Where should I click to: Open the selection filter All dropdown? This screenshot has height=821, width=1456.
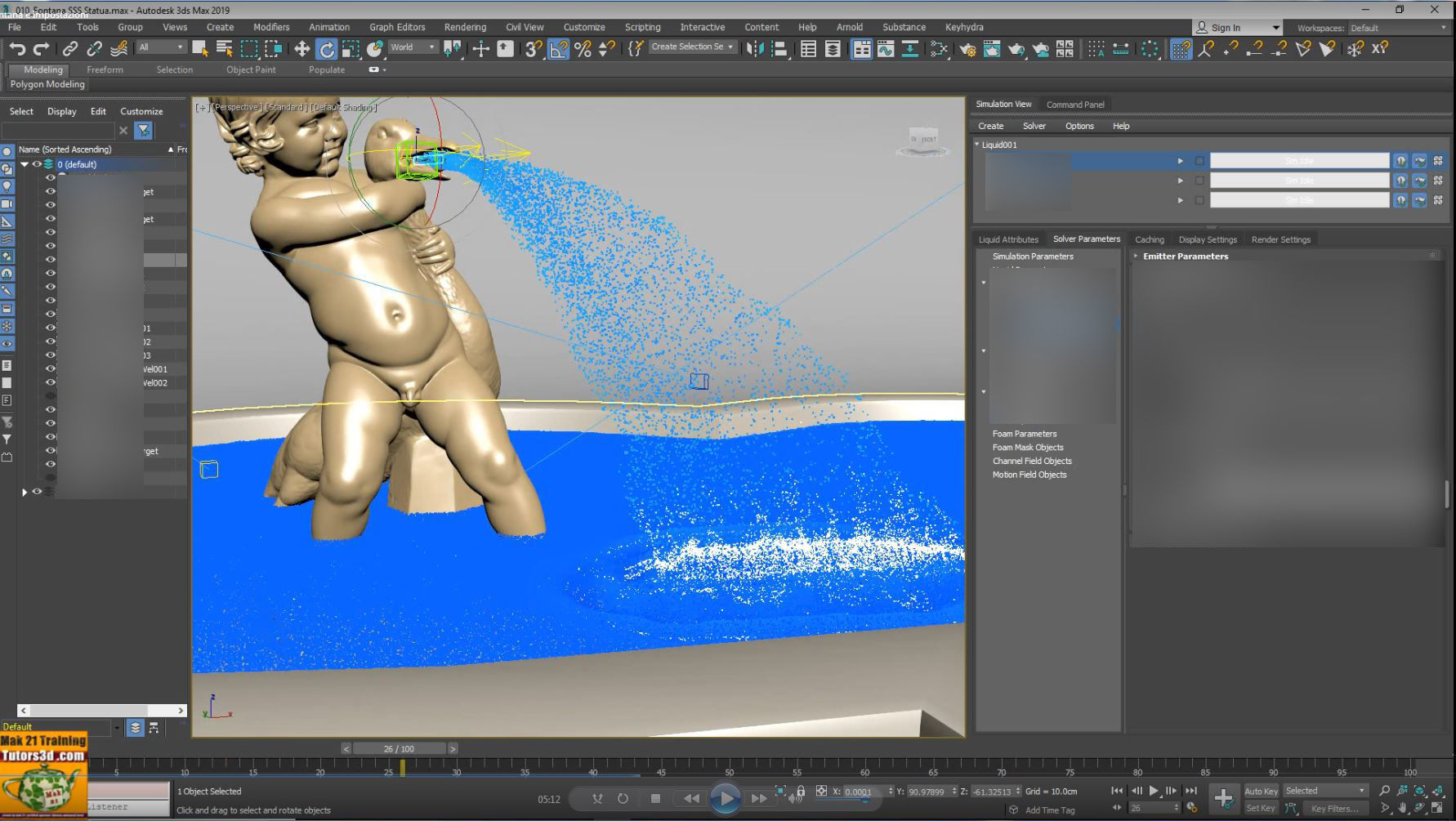[x=161, y=47]
